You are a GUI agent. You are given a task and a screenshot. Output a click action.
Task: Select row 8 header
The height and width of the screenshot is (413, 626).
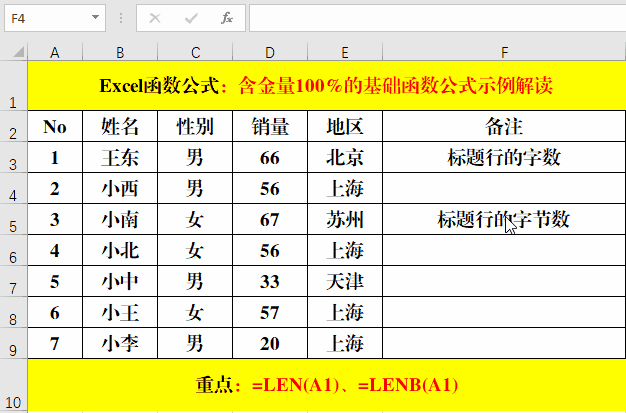14,312
